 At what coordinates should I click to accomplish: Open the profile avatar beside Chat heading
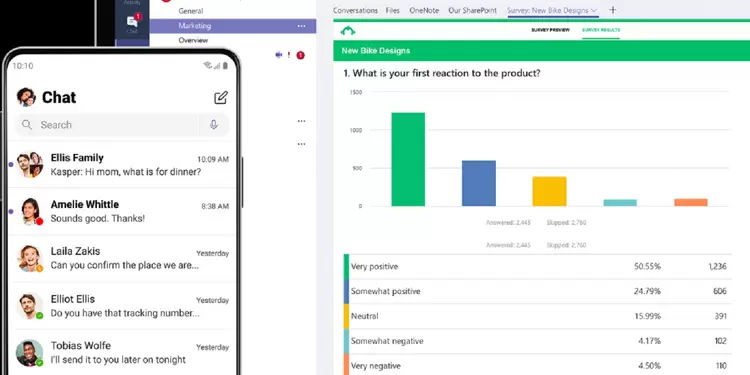point(26,97)
